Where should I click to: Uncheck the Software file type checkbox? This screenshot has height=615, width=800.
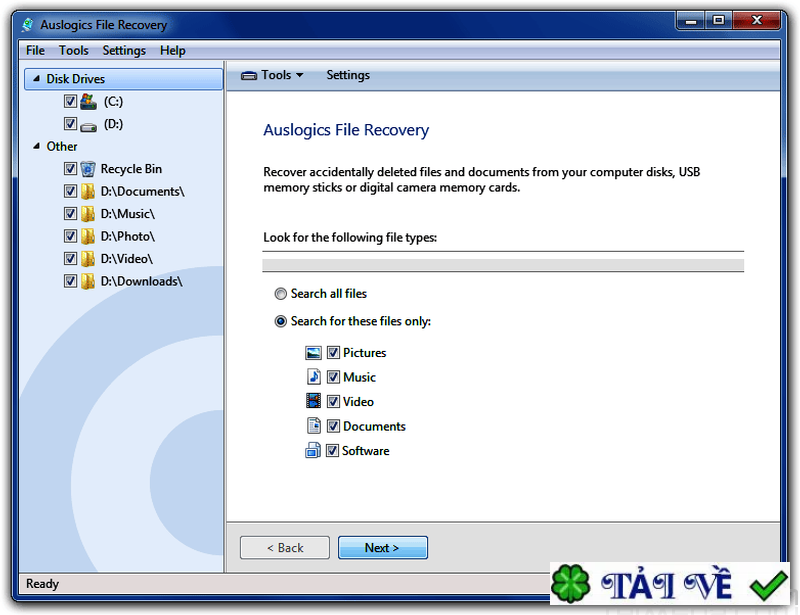[332, 451]
